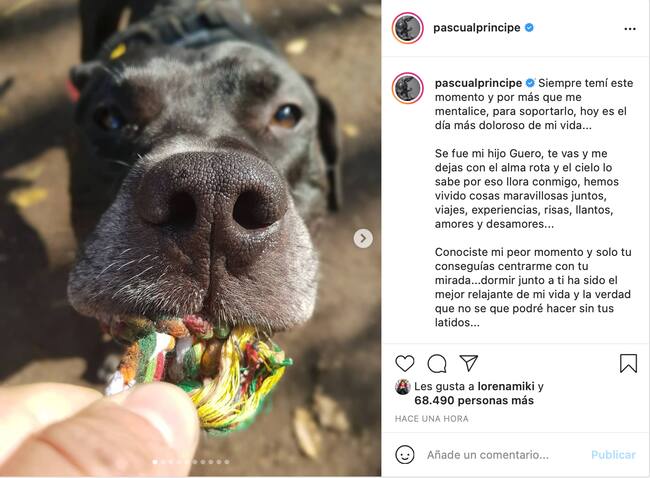Click verified badge in header
650x478 pixels.
(529, 28)
